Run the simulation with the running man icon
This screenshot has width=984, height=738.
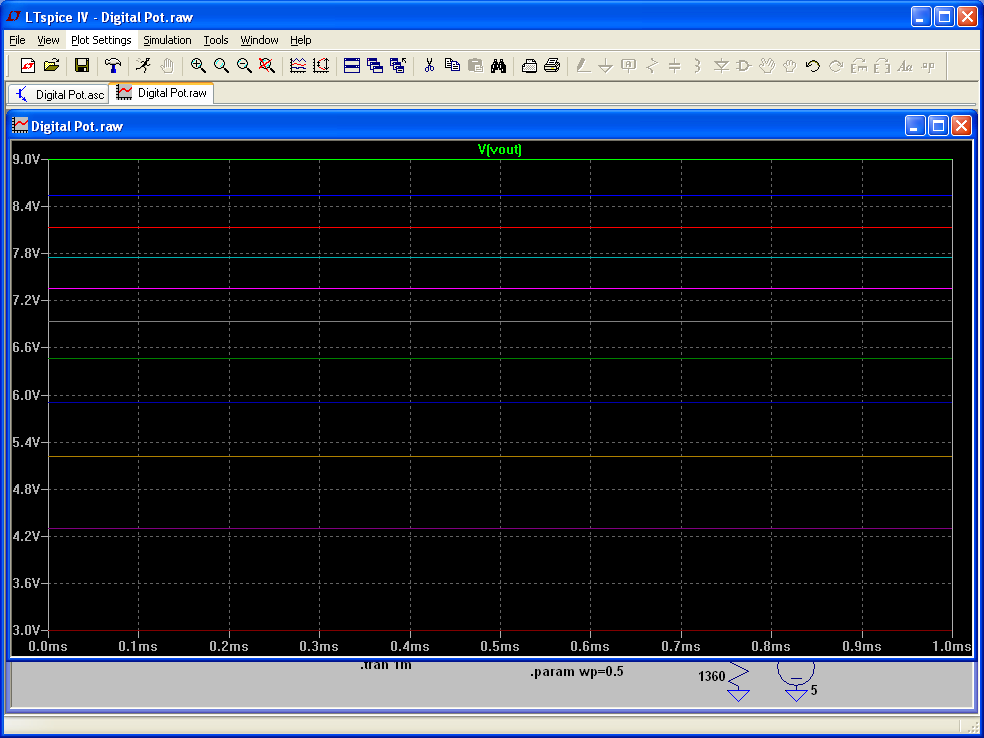(143, 65)
